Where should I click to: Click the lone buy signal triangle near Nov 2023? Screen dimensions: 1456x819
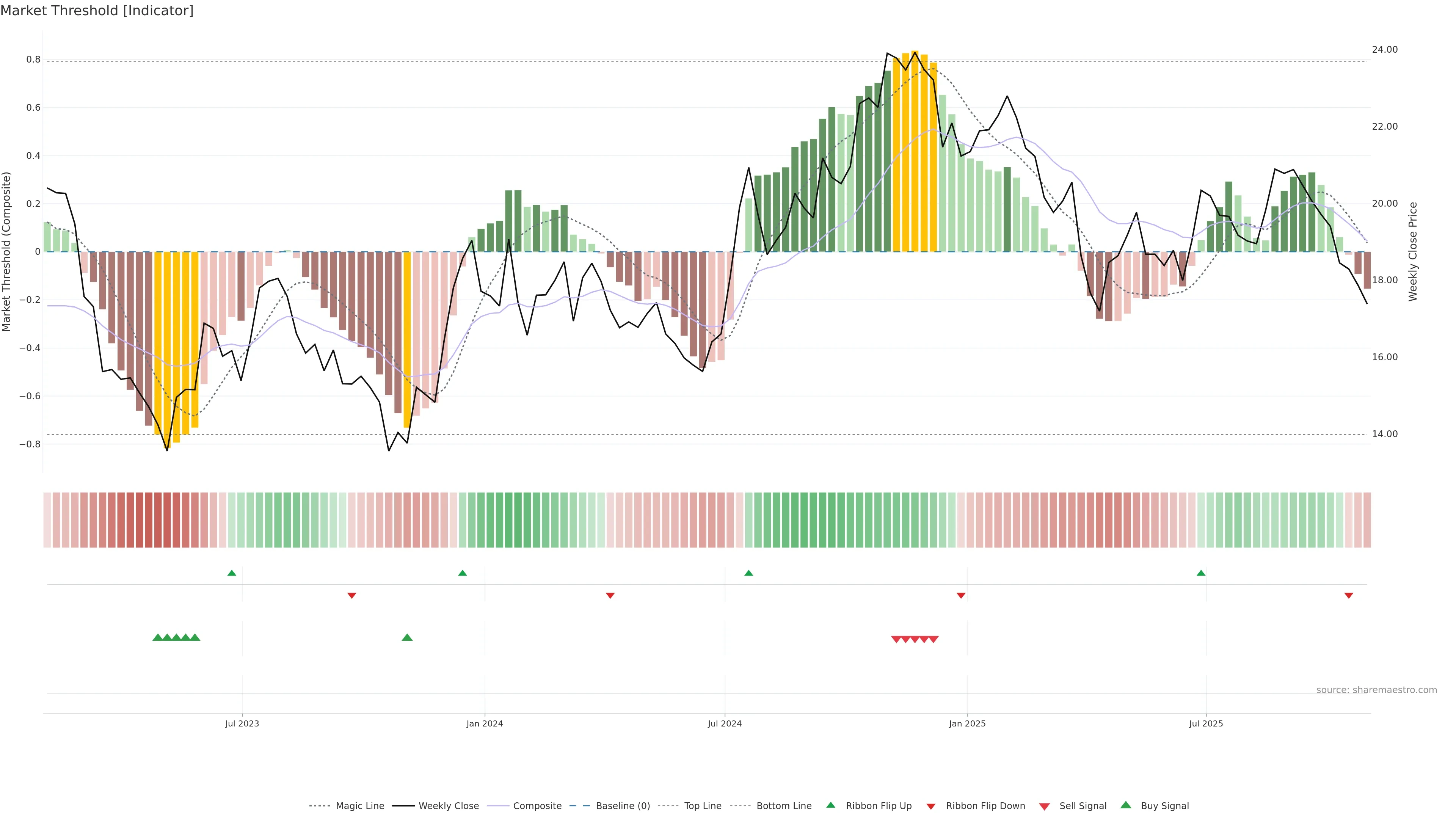(407, 637)
